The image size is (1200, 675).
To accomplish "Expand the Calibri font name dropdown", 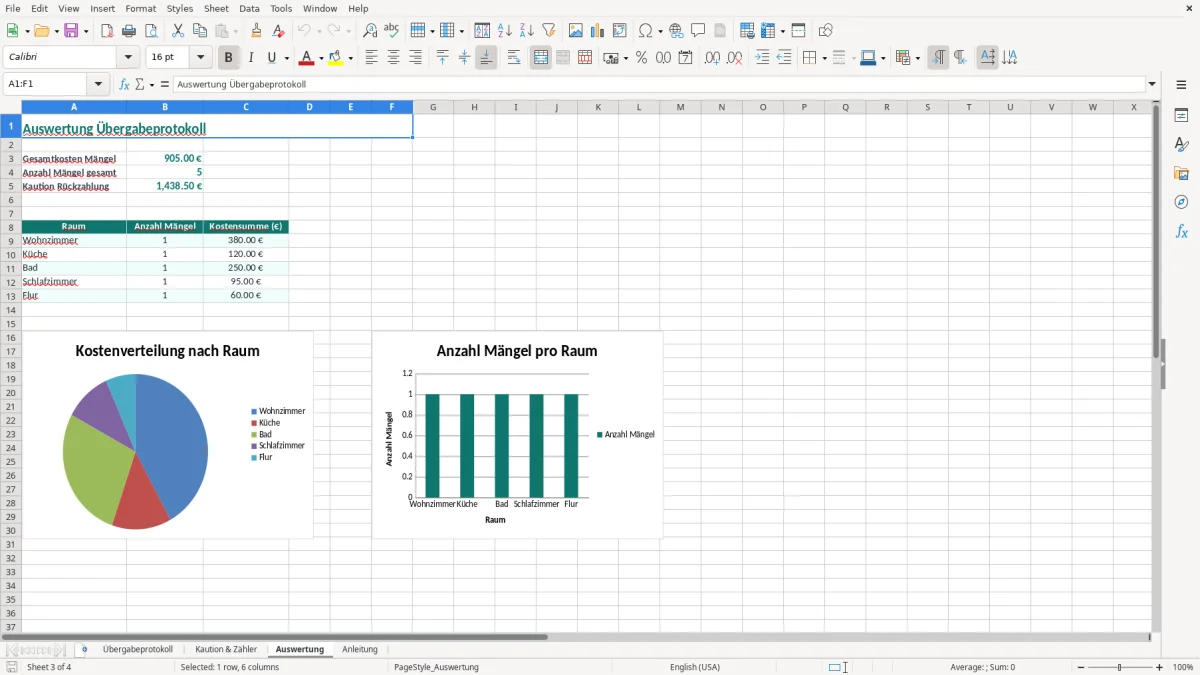I will click(128, 58).
